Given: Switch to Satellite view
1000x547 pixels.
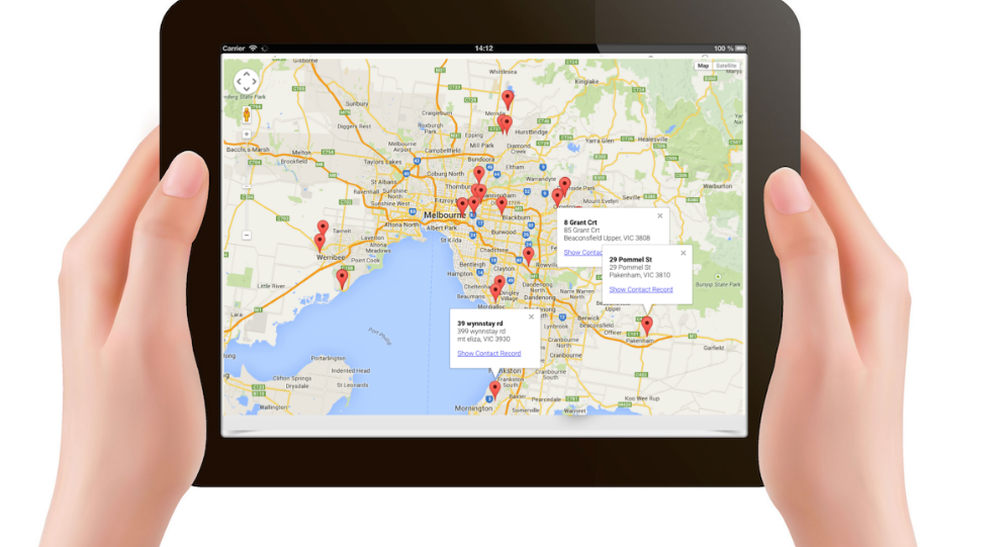Looking at the screenshot, I should point(726,66).
